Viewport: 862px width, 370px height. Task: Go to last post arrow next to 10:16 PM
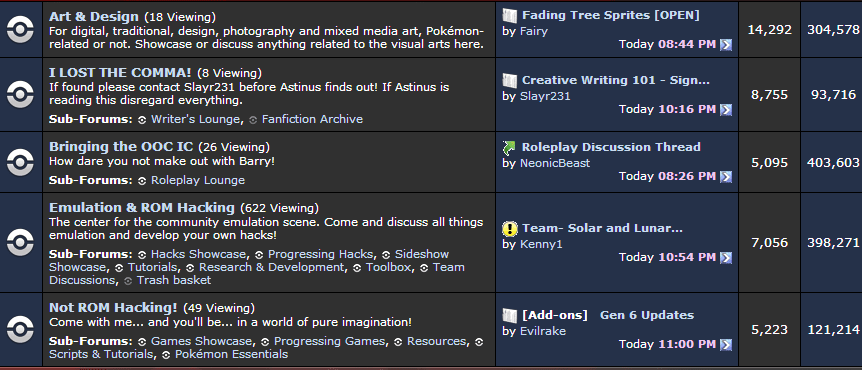tap(726, 110)
